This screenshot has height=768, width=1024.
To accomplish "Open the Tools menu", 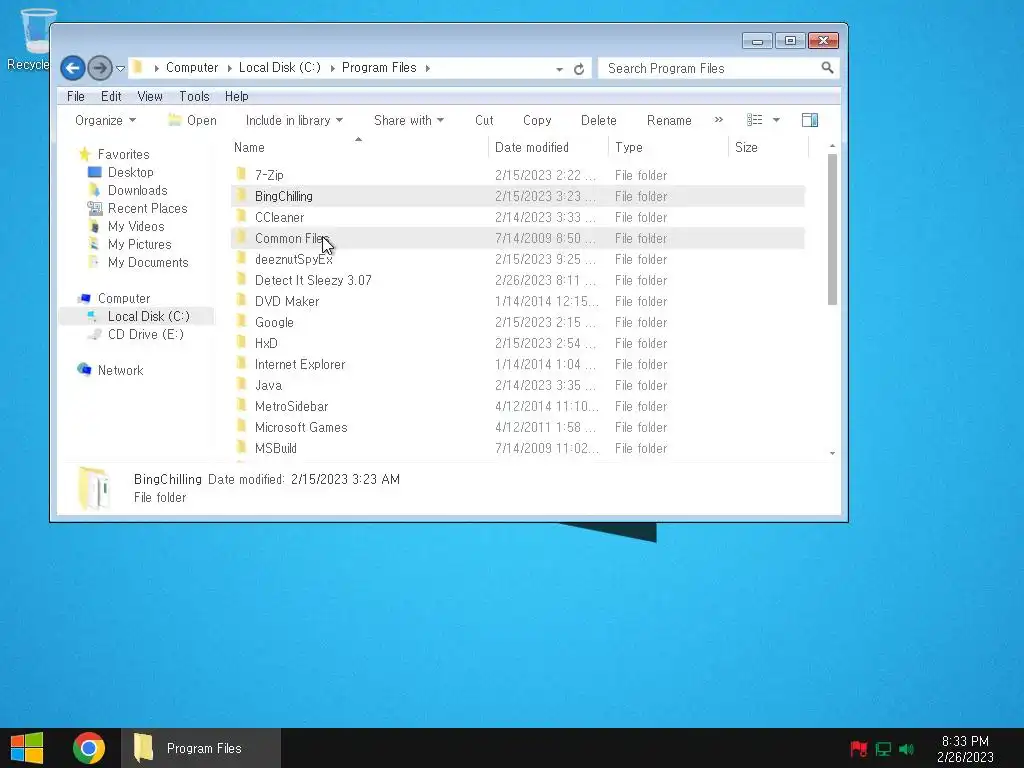I will click(x=195, y=97).
